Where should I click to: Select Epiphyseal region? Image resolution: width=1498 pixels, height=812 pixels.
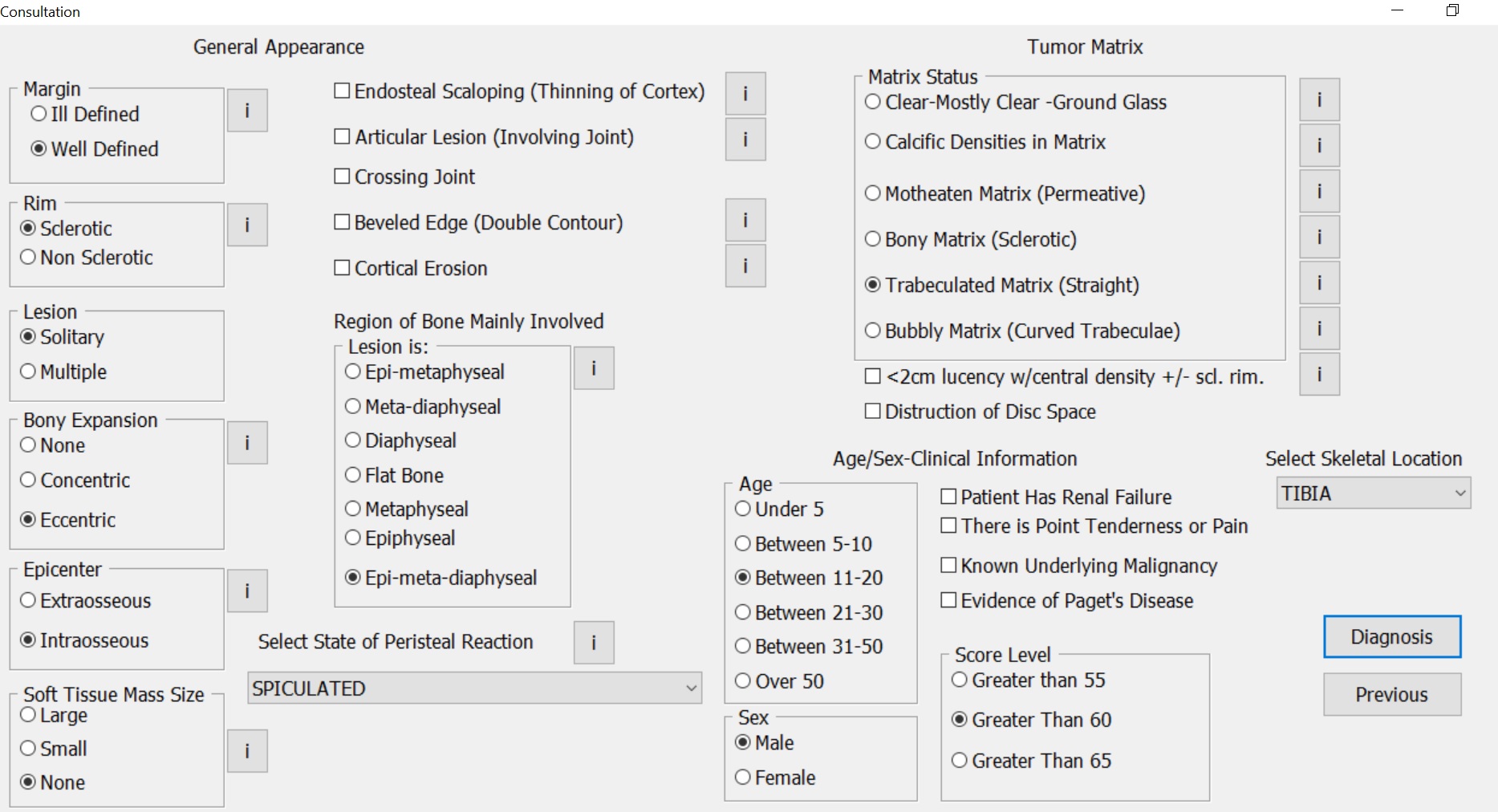tap(400, 538)
